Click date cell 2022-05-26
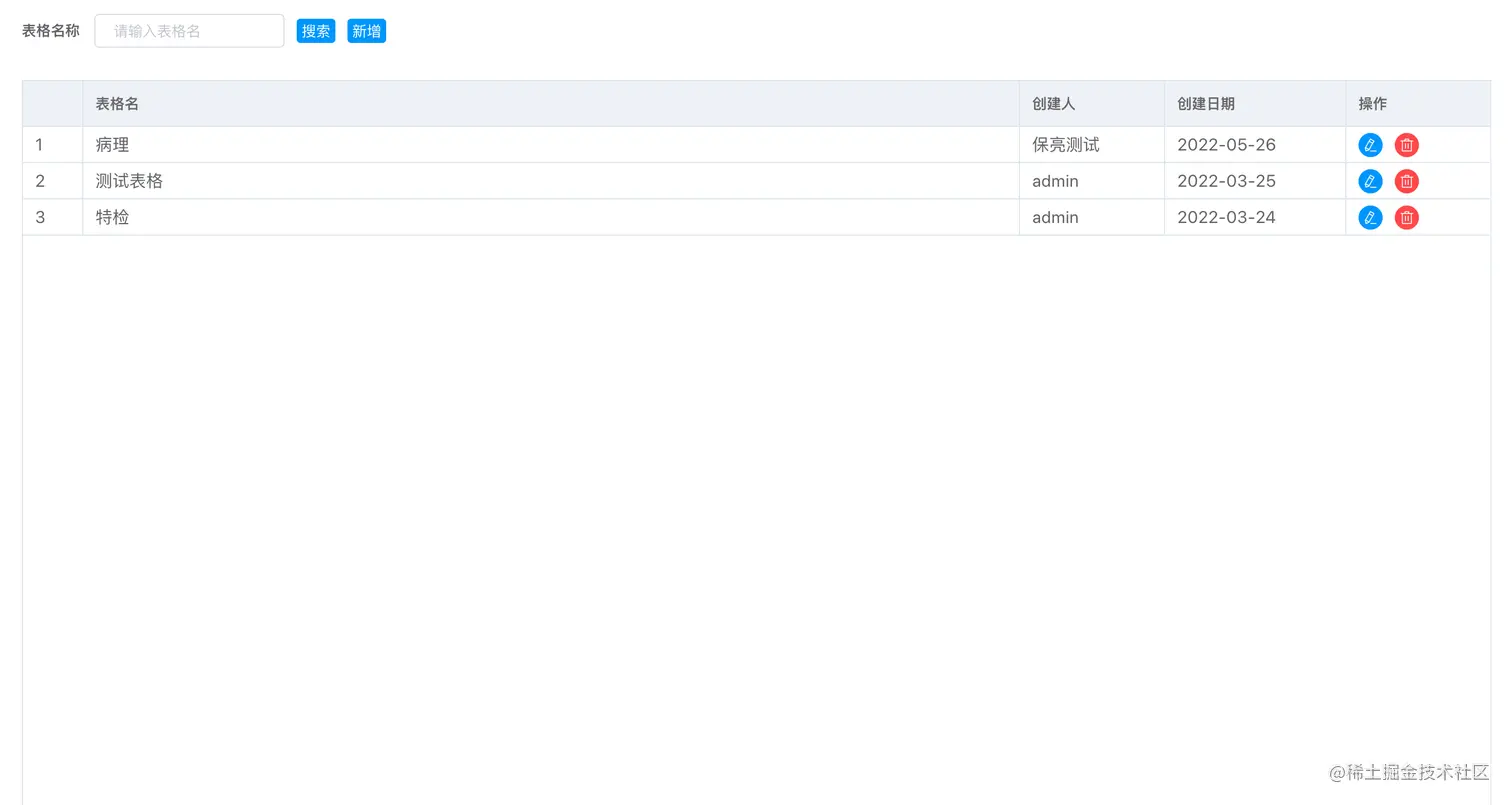 (1255, 145)
